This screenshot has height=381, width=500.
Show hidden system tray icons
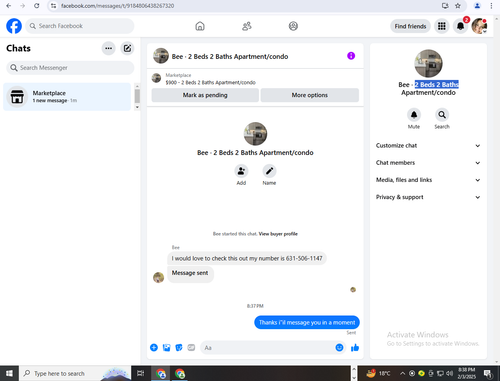pyautogui.click(x=402, y=373)
